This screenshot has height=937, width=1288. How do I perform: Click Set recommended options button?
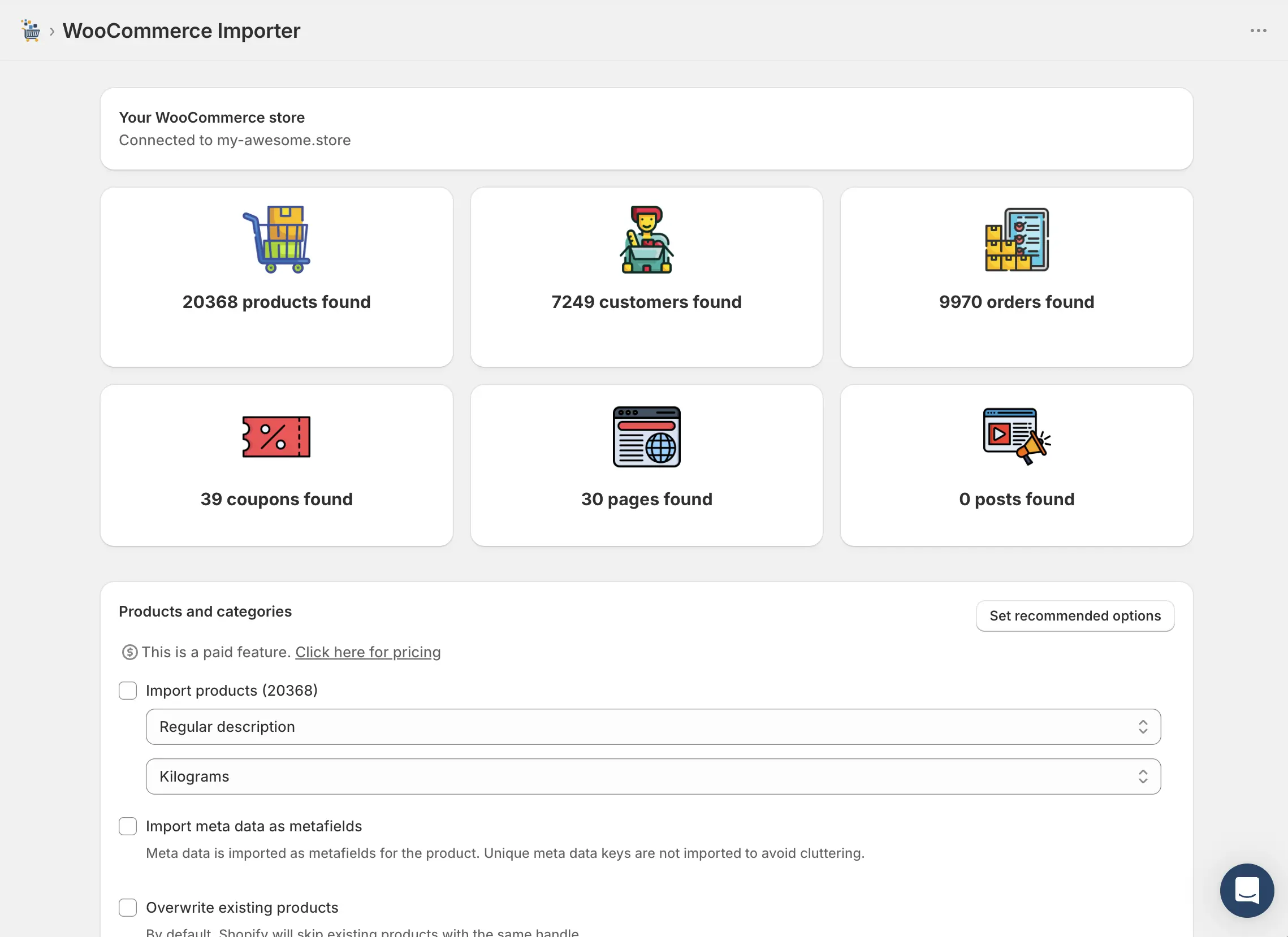(1074, 616)
